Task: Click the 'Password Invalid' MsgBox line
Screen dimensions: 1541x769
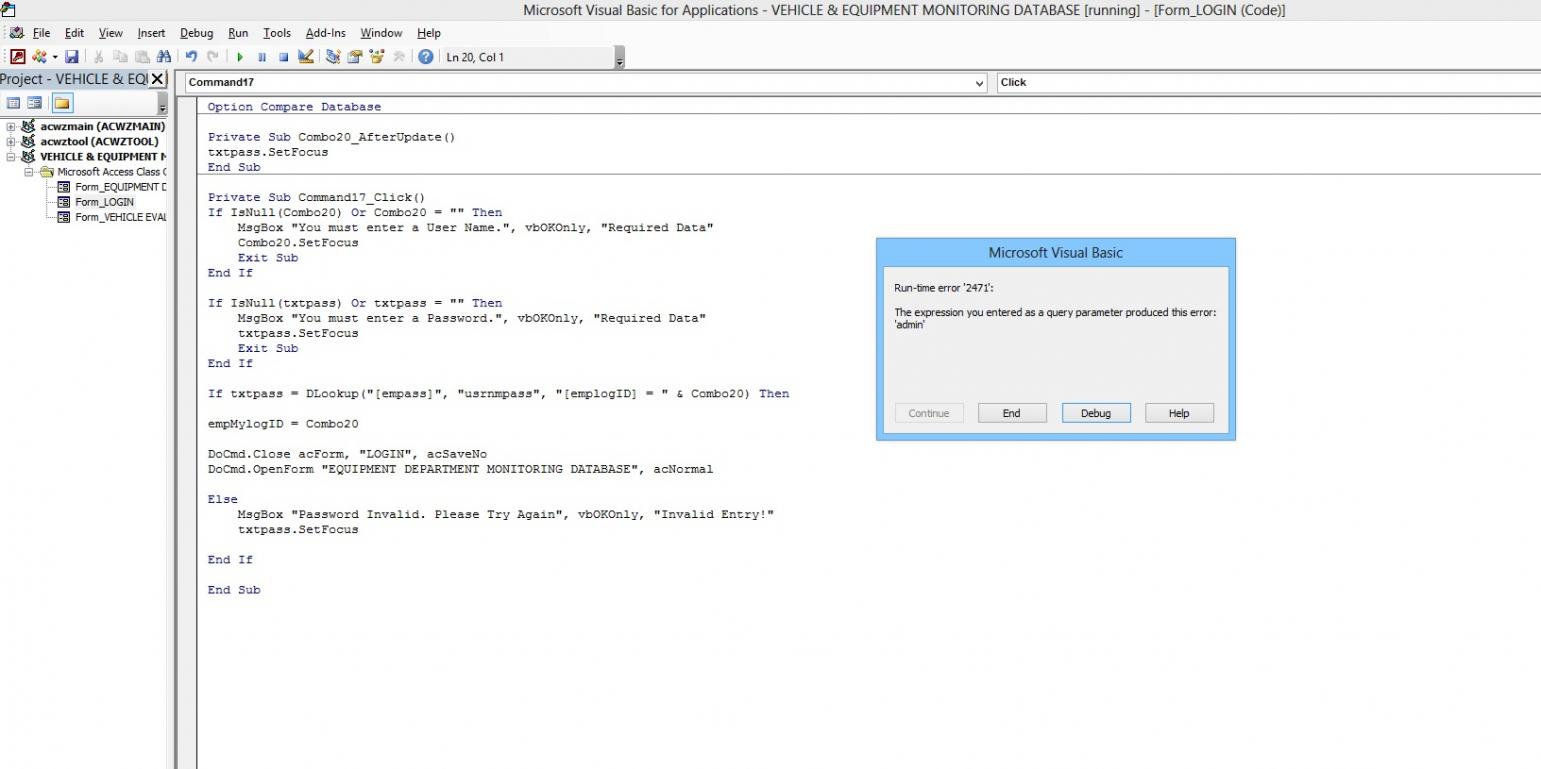Action: [506, 515]
